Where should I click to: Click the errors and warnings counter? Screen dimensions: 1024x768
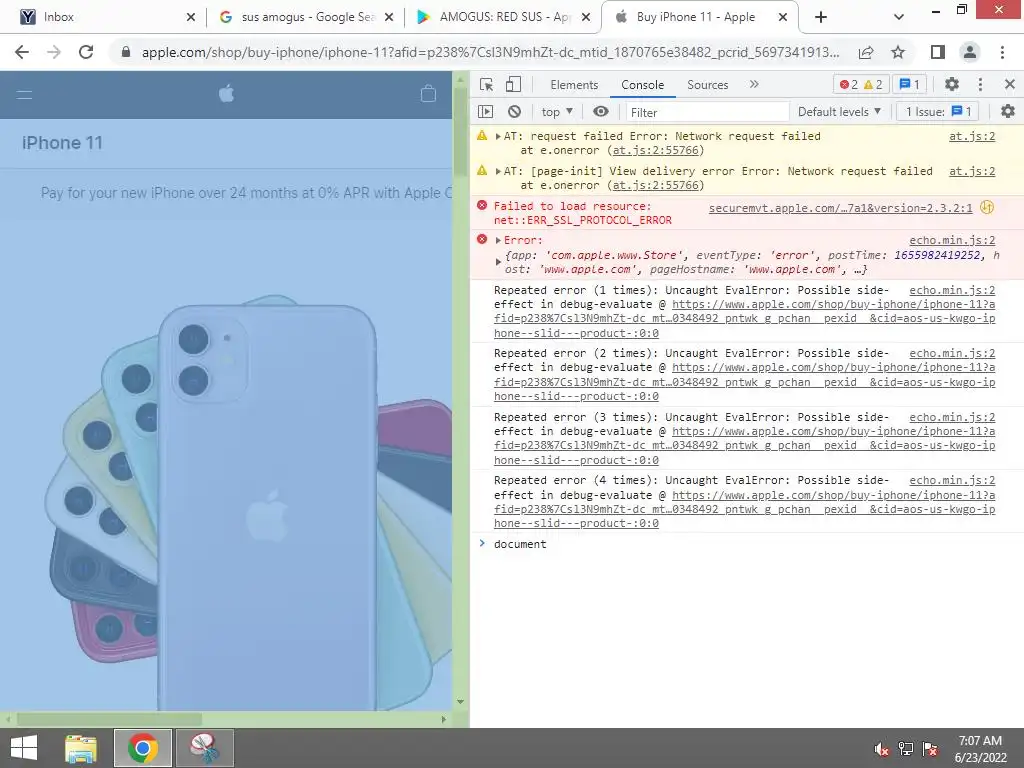click(x=861, y=84)
